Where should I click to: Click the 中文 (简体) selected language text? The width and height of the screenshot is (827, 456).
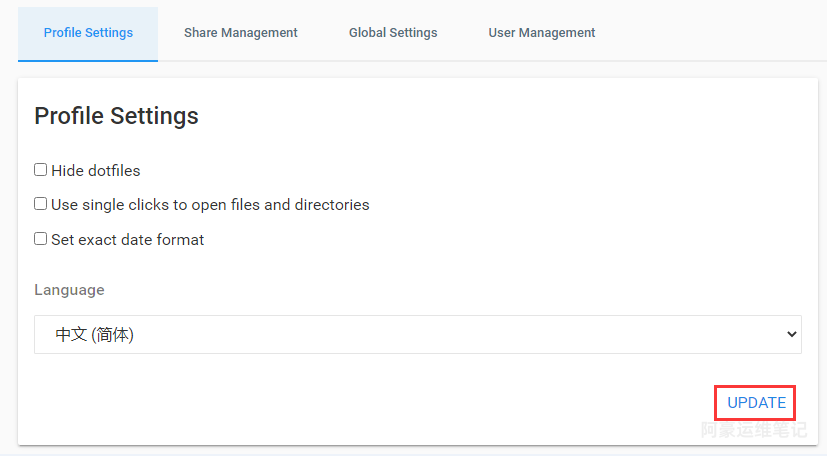[94, 335]
